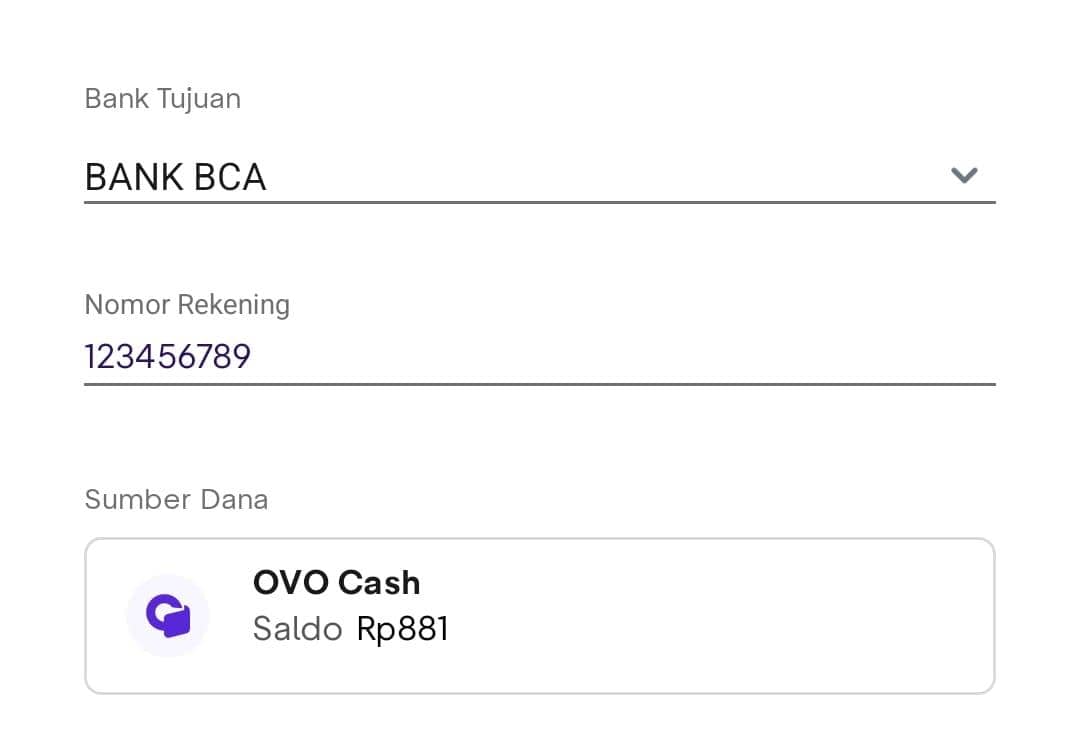Image resolution: width=1080 pixels, height=735 pixels.
Task: Click the empty right area of OVO Cash card
Action: [x=800, y=616]
